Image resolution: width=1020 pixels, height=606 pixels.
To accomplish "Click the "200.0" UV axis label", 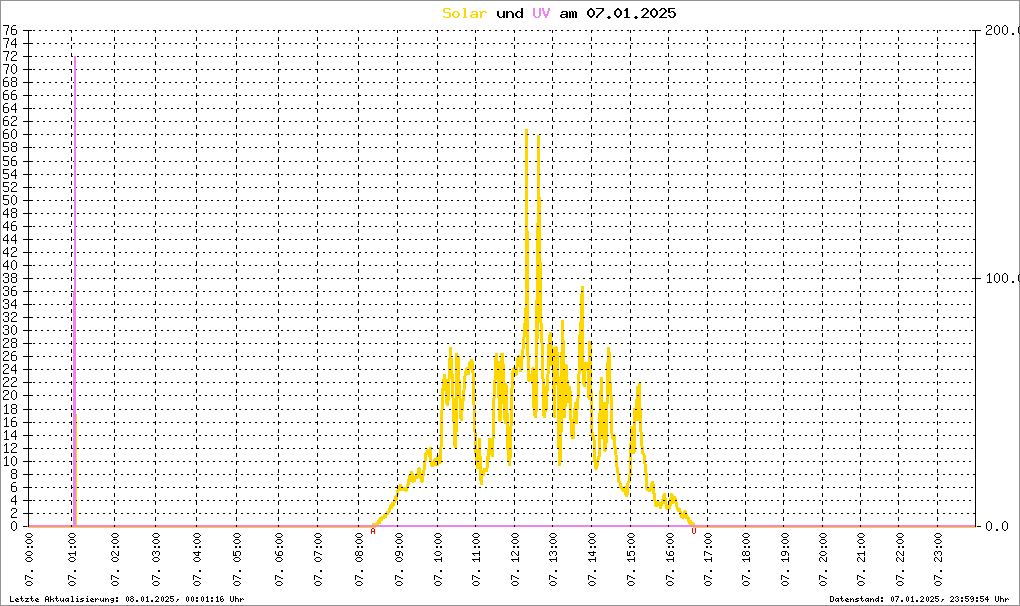I will (1000, 31).
